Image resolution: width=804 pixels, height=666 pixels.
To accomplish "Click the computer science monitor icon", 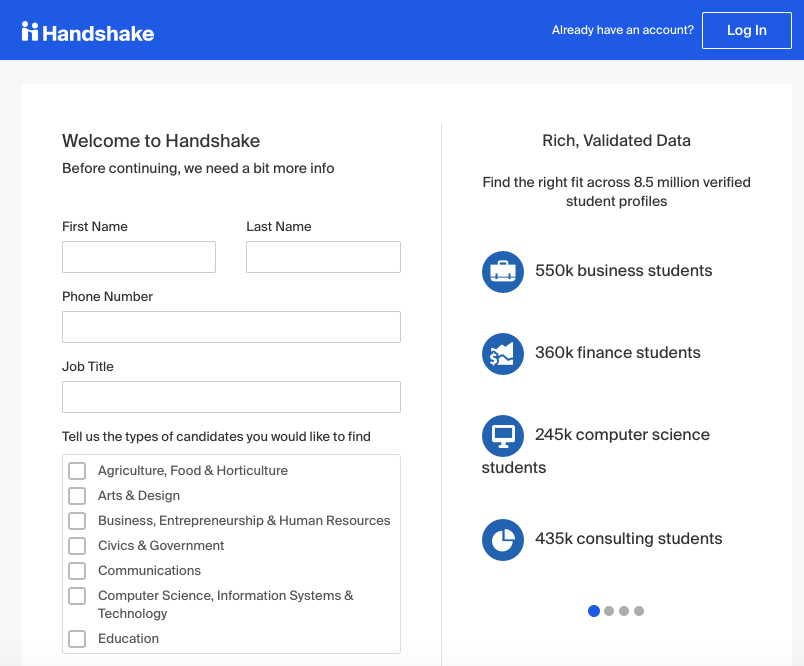I will pyautogui.click(x=503, y=435).
